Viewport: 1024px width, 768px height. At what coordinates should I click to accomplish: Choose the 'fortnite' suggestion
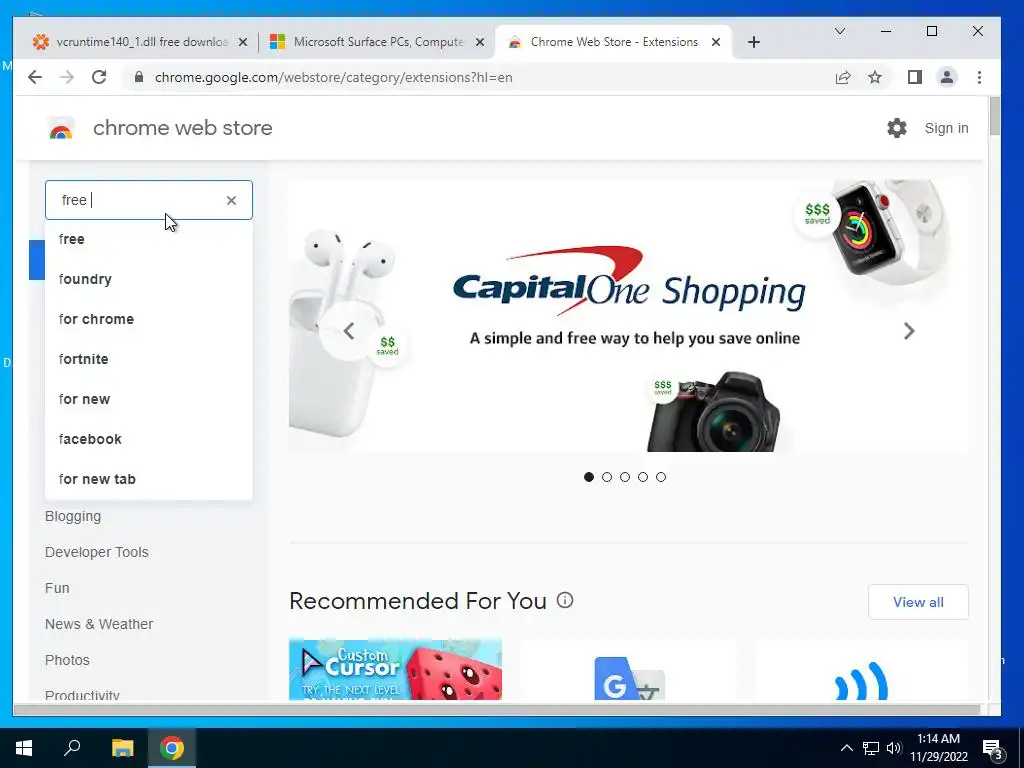coord(149,359)
